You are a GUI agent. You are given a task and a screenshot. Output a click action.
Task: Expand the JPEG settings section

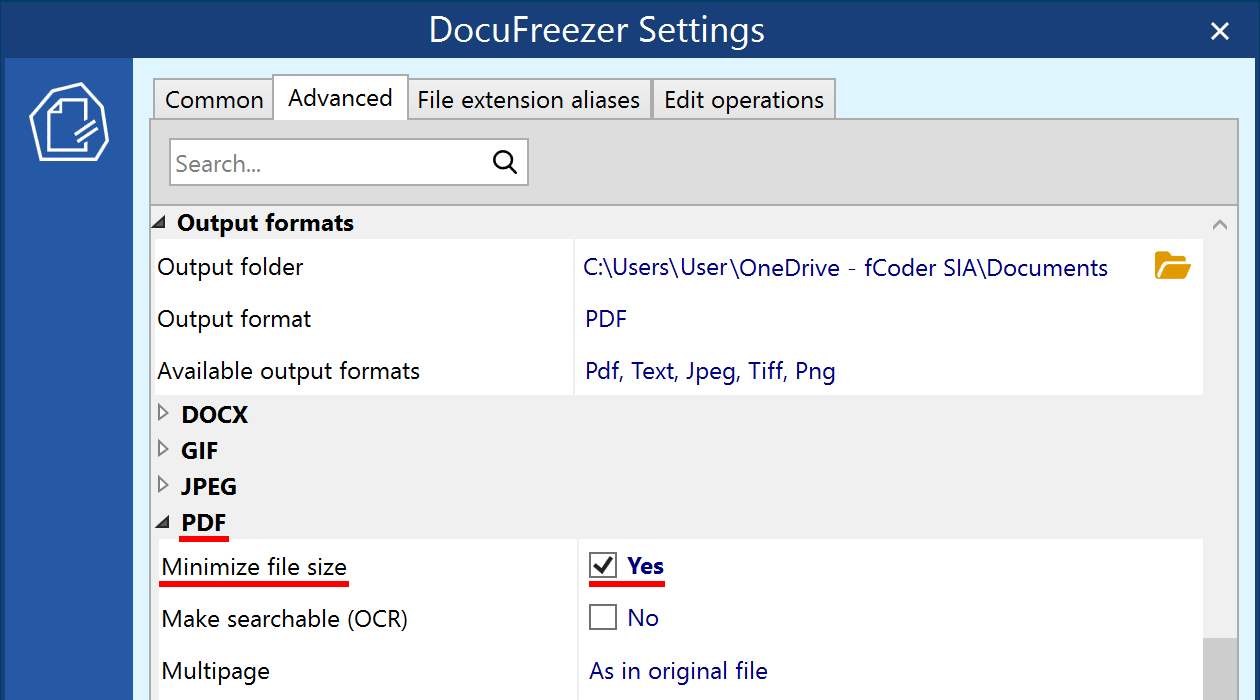tap(164, 485)
